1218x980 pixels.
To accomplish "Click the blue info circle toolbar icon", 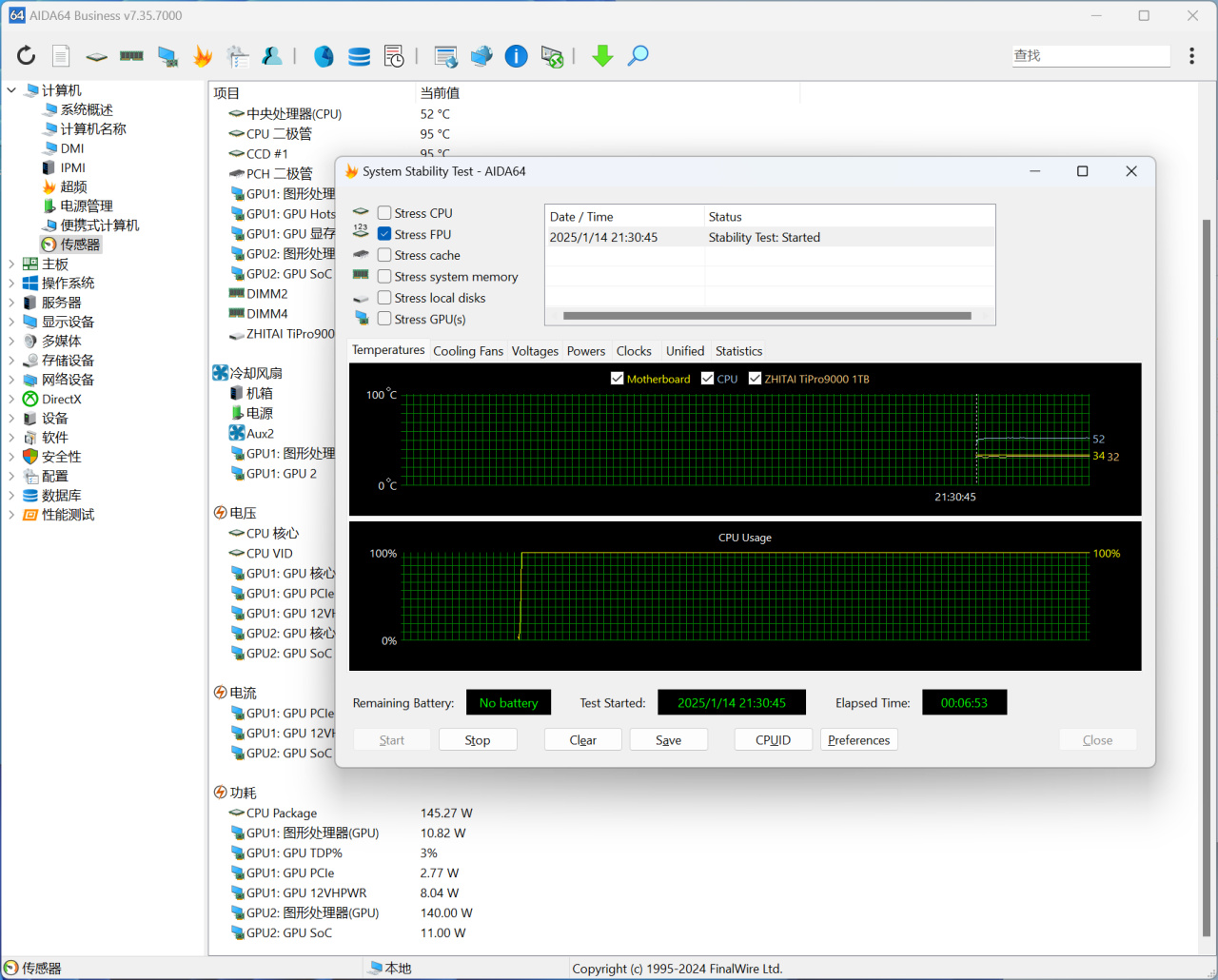I will (x=516, y=56).
